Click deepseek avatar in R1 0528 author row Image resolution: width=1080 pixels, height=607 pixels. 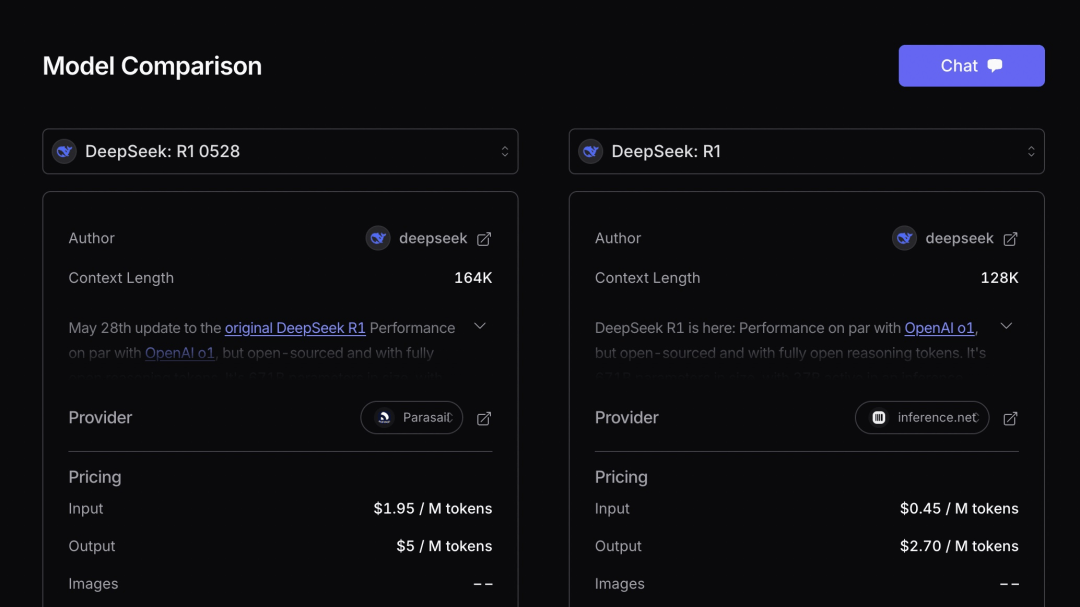[378, 238]
